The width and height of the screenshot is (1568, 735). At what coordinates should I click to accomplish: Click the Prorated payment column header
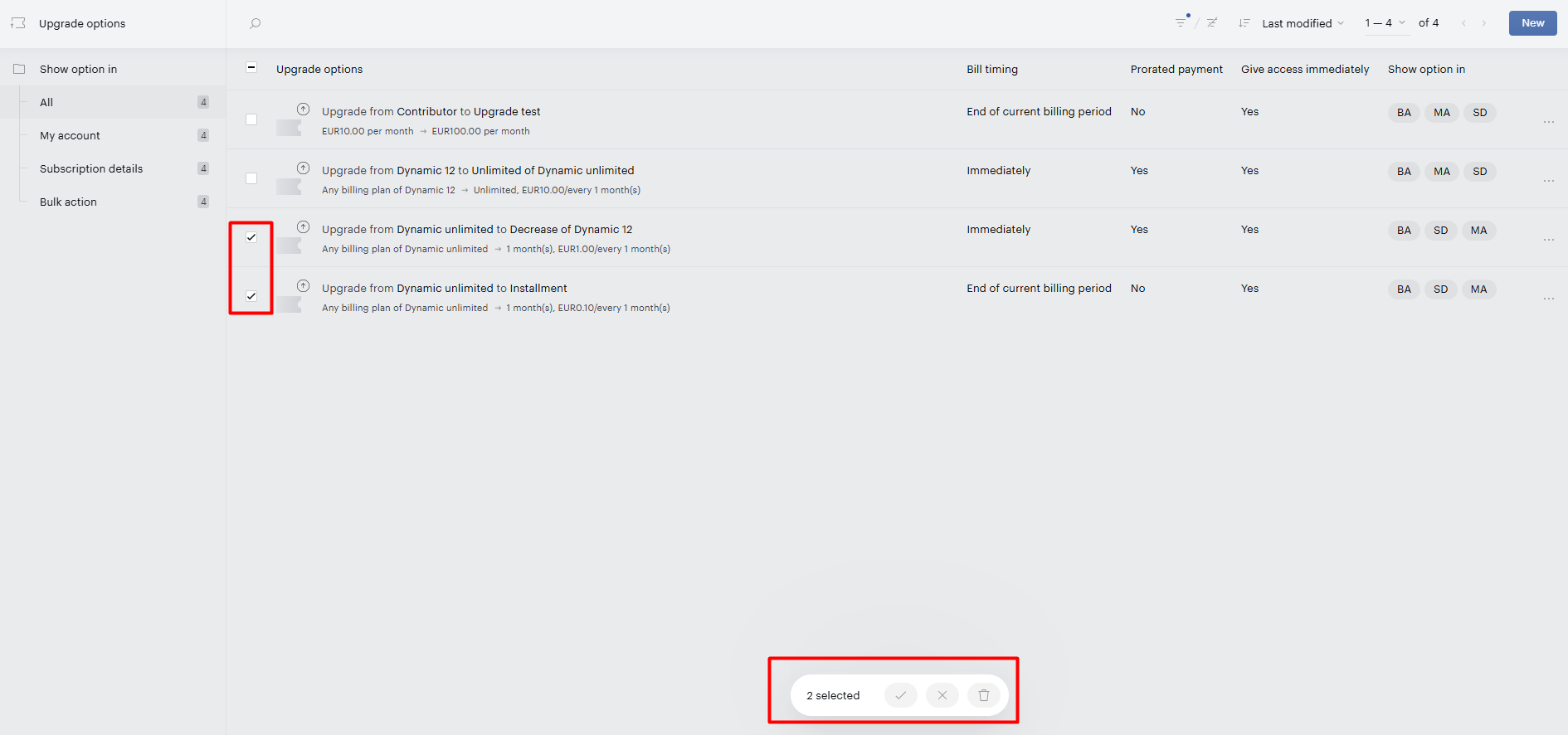click(x=1176, y=69)
